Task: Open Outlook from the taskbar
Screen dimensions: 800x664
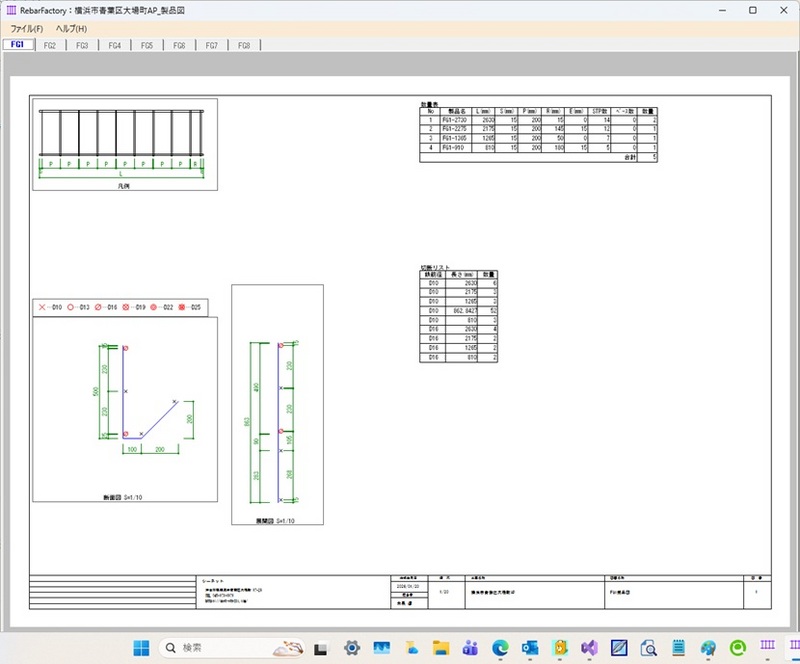Action: tap(530, 647)
